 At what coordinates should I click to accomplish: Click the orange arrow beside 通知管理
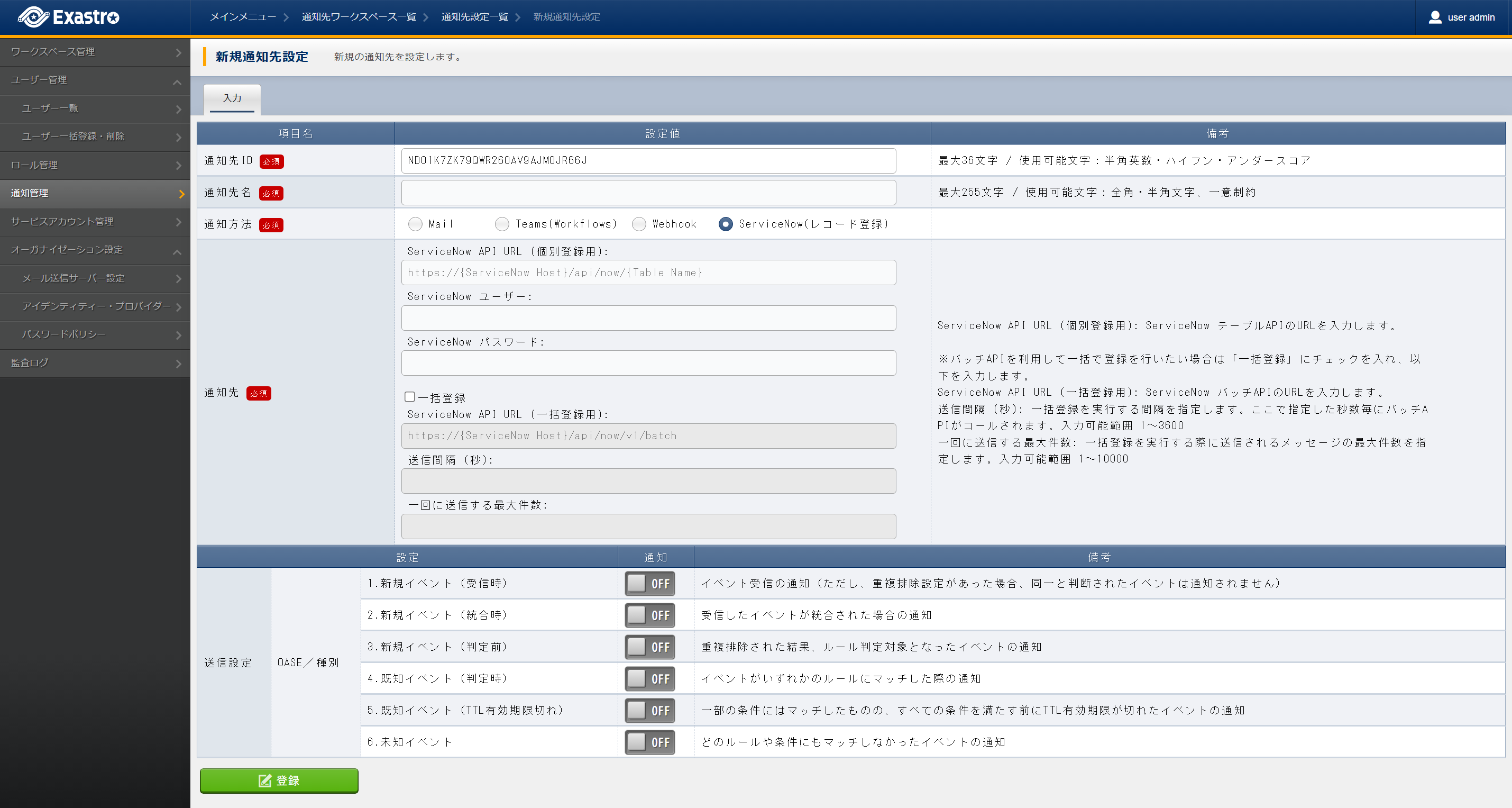(181, 194)
